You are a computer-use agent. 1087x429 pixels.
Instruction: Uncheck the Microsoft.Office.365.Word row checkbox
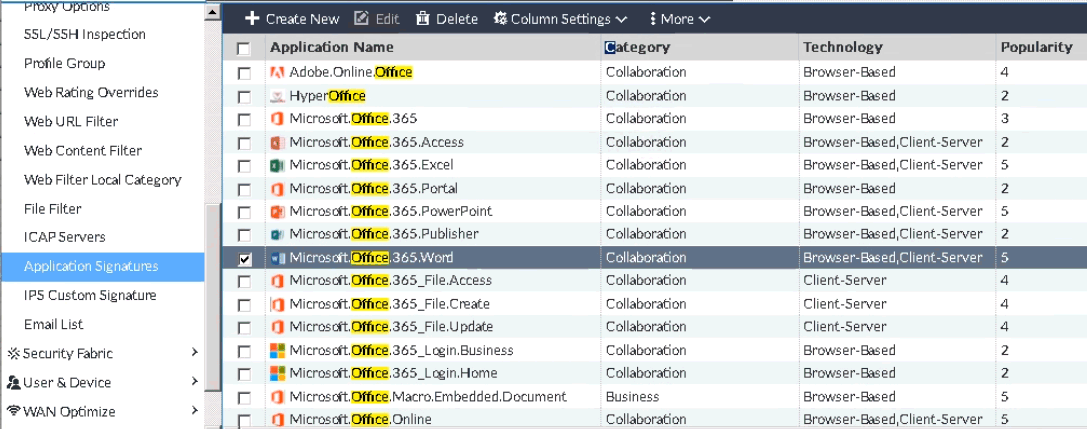coord(244,259)
